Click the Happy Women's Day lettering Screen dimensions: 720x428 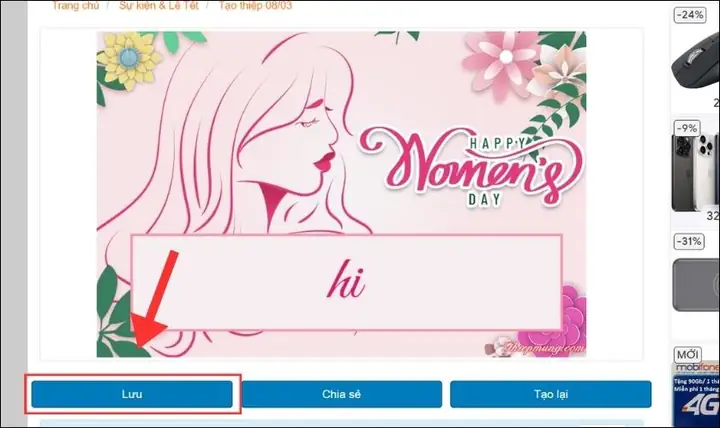471,166
